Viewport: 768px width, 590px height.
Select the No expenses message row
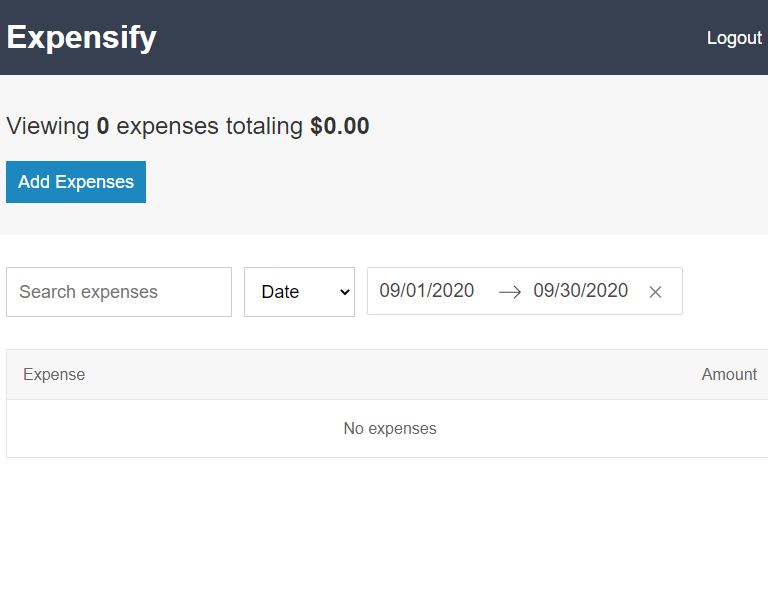click(x=390, y=429)
